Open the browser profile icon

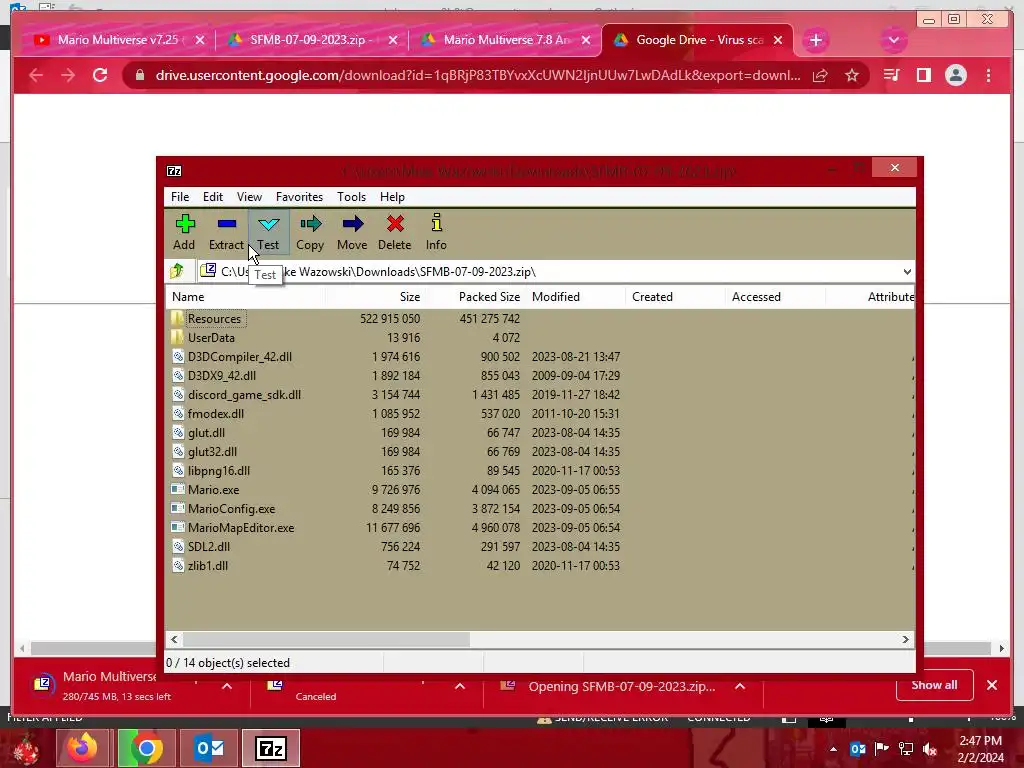[x=955, y=75]
